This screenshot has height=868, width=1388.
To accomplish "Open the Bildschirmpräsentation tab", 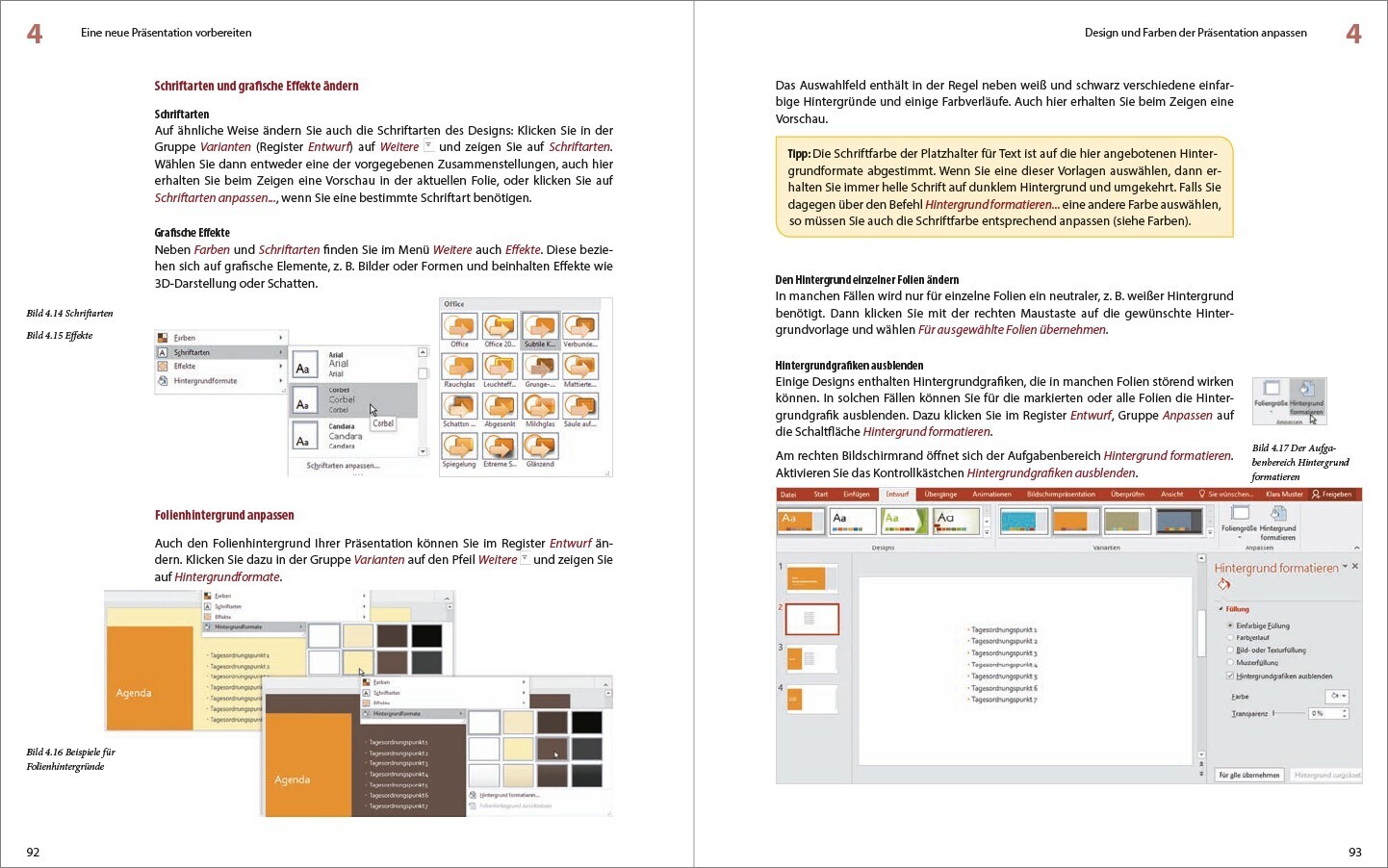I will [x=1061, y=495].
